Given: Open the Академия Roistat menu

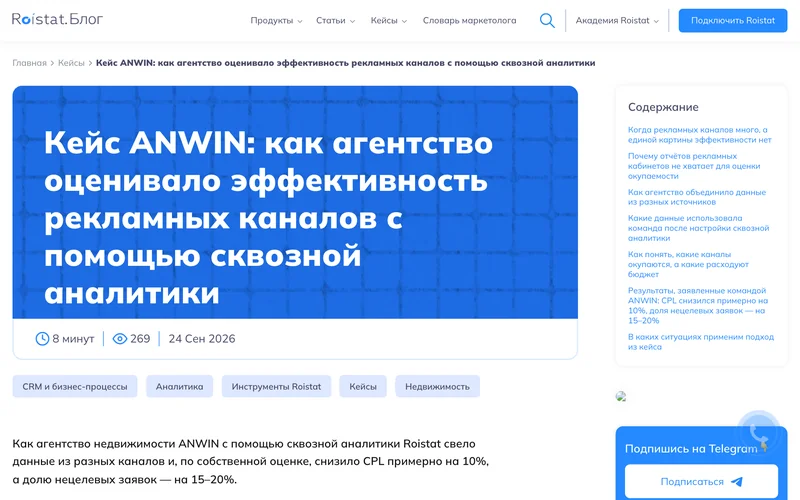Looking at the screenshot, I should 612,20.
